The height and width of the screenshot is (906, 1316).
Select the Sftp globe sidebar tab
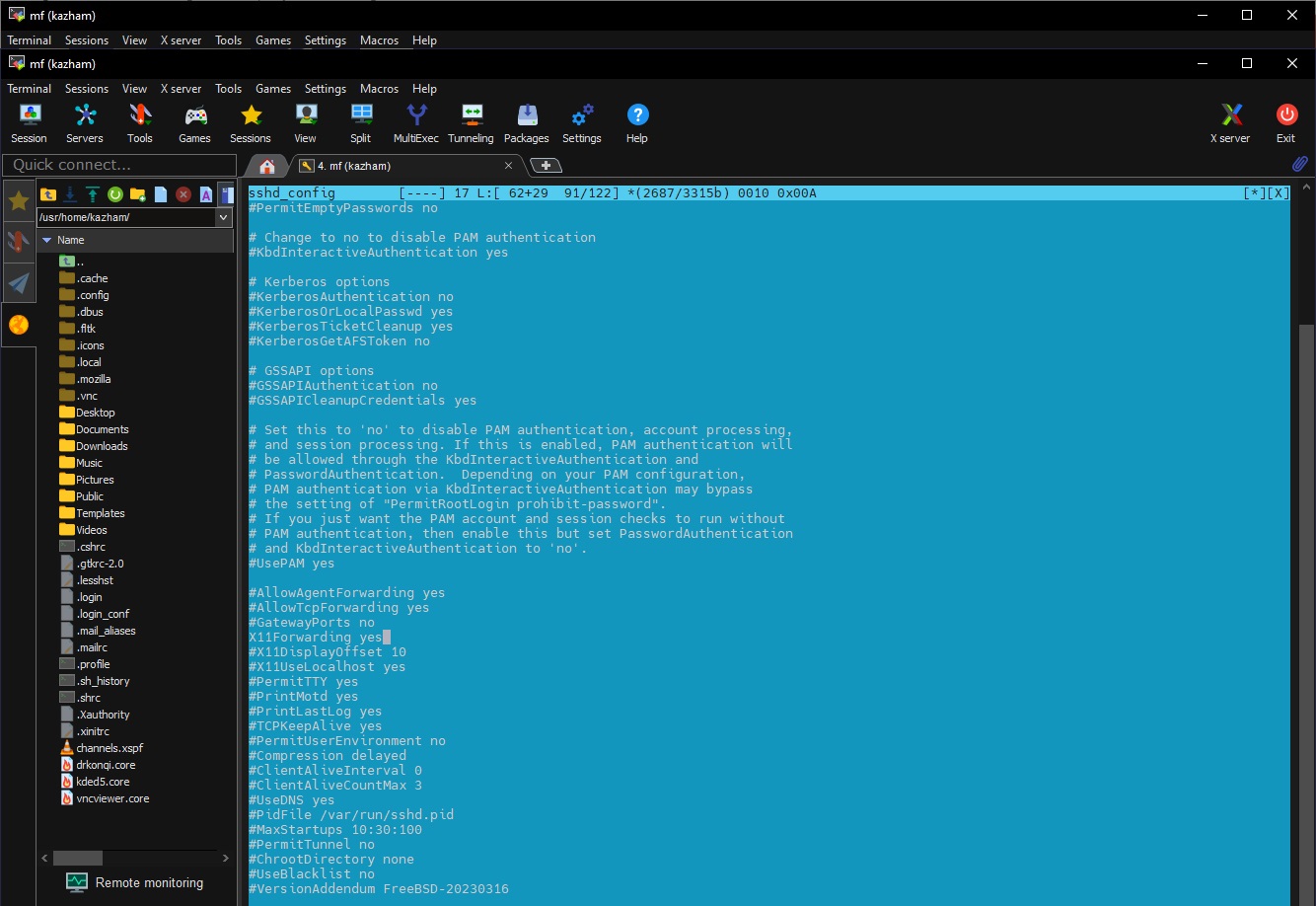click(x=19, y=325)
